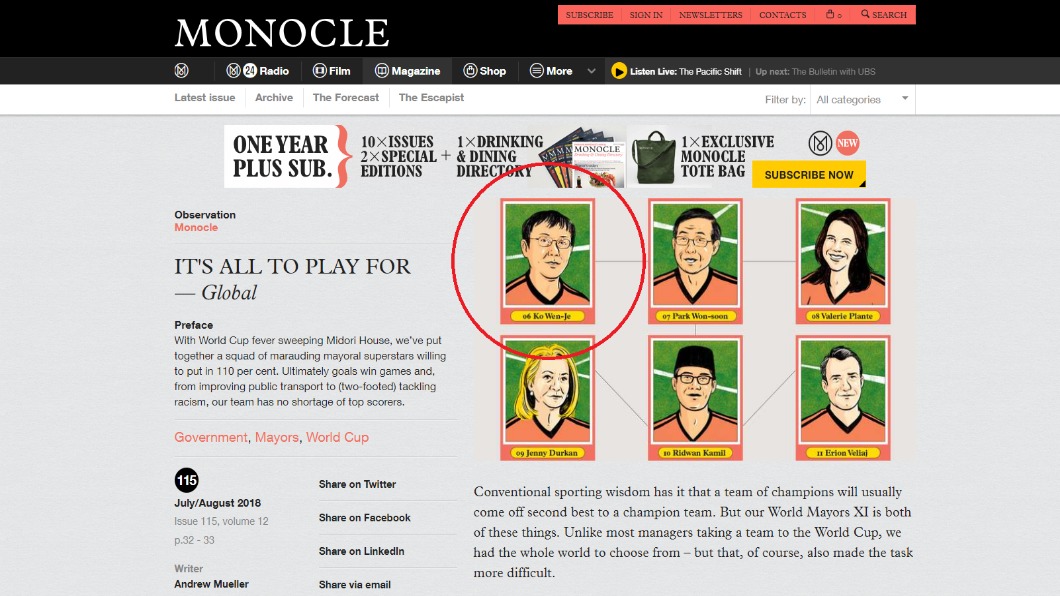The image size is (1060, 596).
Task: Open the Government tag link
Action: tap(211, 437)
